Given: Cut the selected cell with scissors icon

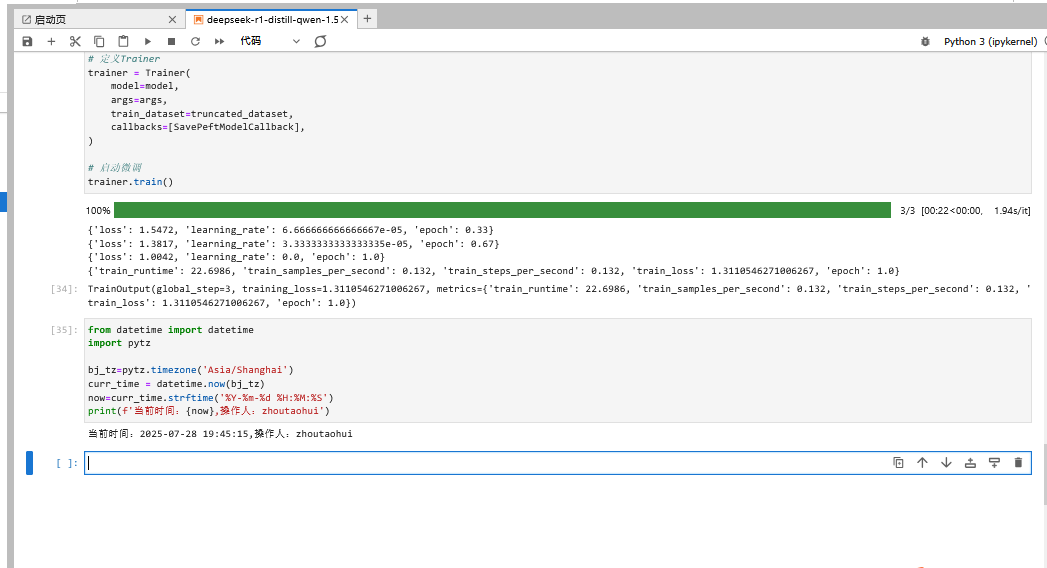Looking at the screenshot, I should tap(75, 41).
